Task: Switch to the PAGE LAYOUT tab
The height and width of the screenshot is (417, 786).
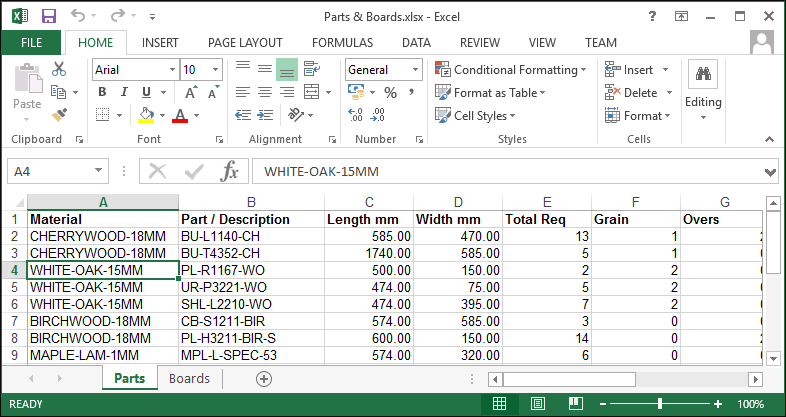Action: coord(245,43)
